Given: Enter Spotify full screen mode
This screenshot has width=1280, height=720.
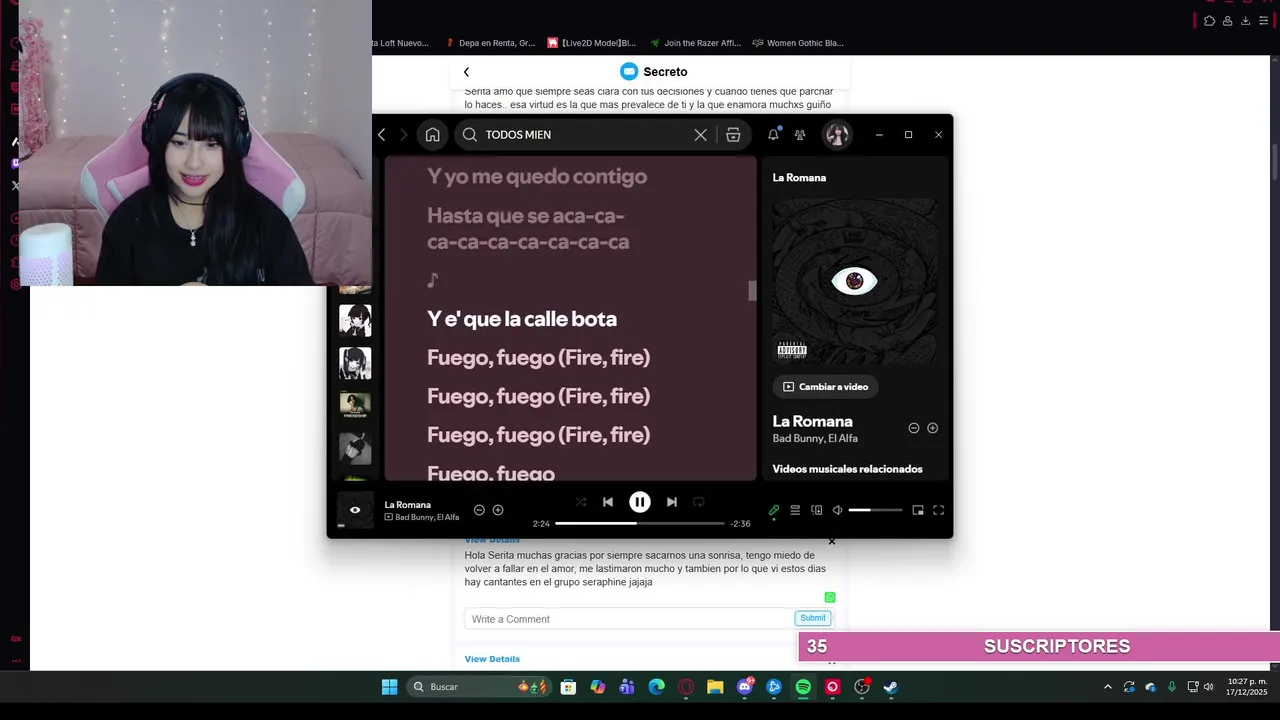Looking at the screenshot, I should pyautogui.click(x=939, y=510).
